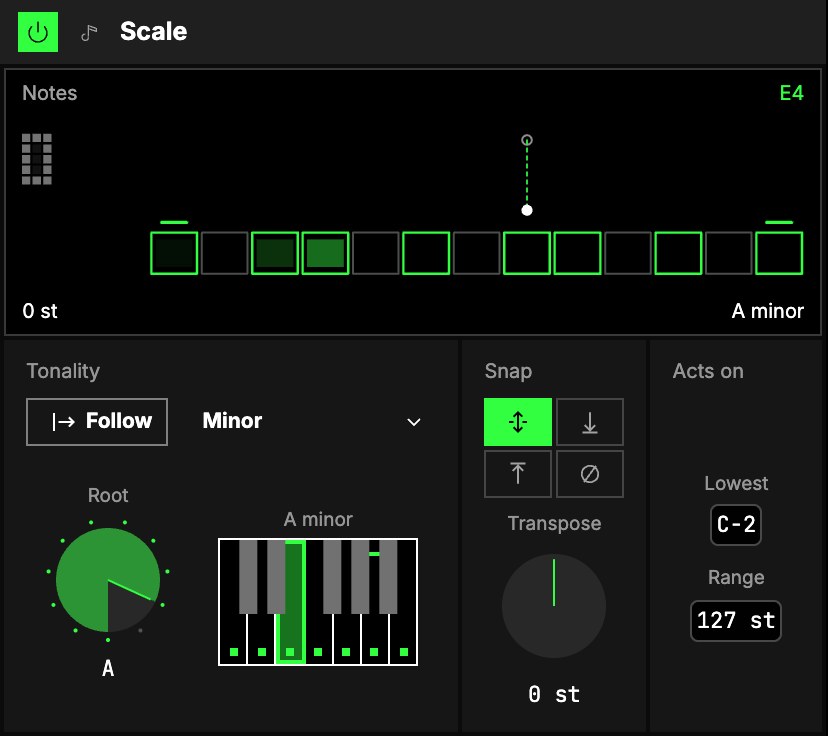The height and width of the screenshot is (736, 828).
Task: Click the Transpose knob
Action: (x=553, y=606)
